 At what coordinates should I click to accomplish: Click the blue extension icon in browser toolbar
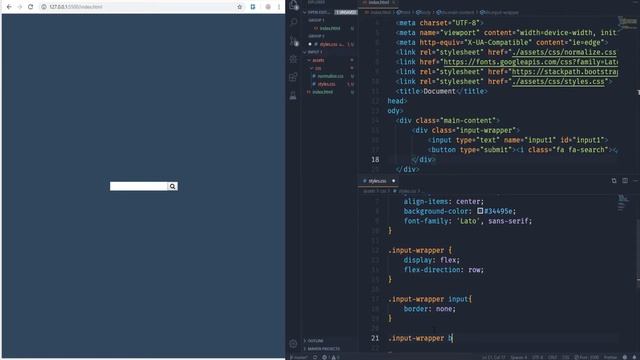click(x=253, y=7)
